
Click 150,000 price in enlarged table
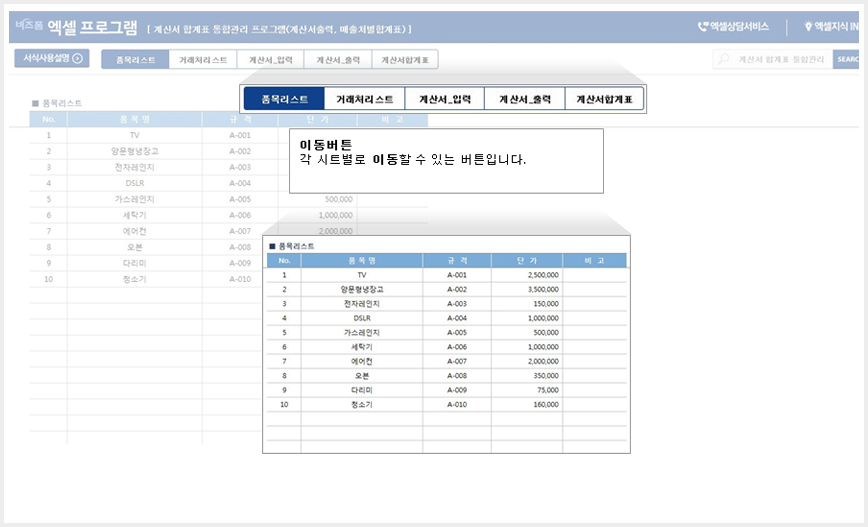pyautogui.click(x=546, y=304)
